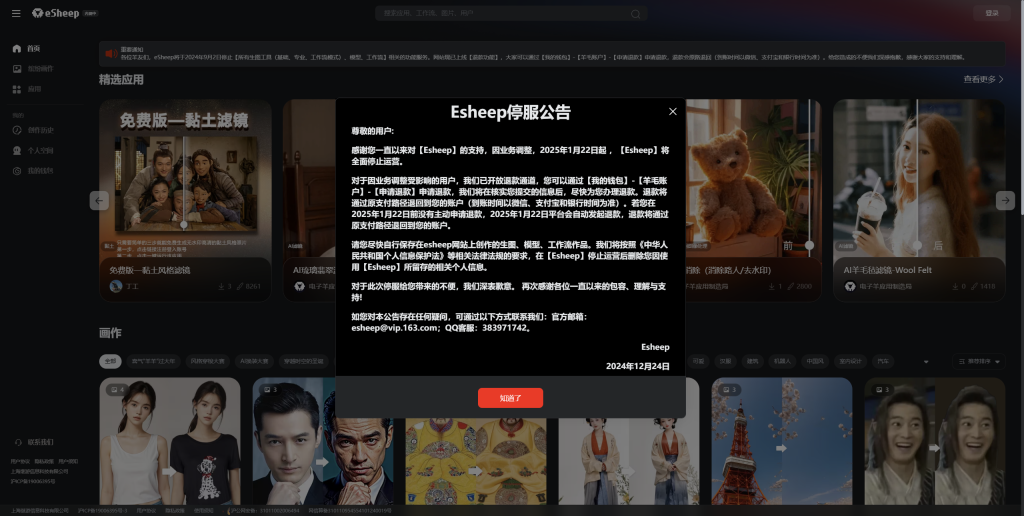Click the eSheep logo
This screenshot has width=1024, height=516.
[x=56, y=13]
